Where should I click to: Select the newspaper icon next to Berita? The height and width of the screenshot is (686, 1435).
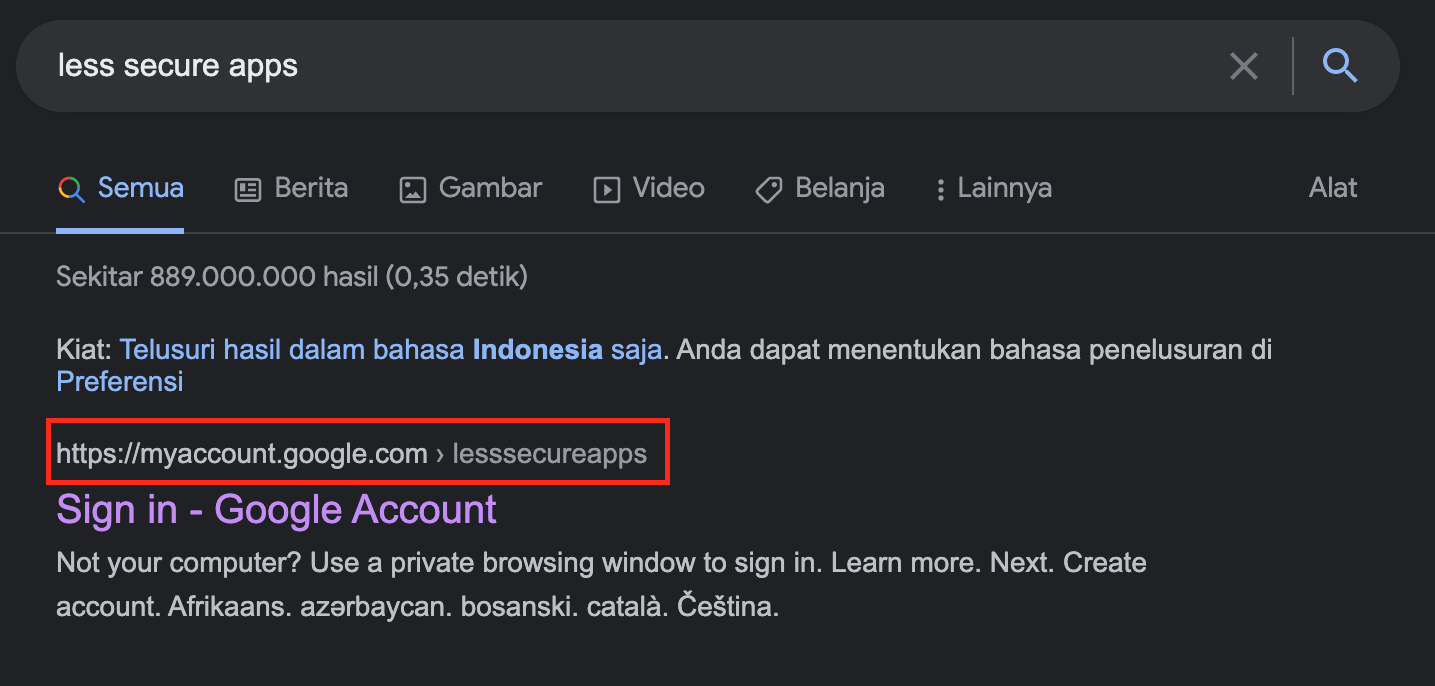coord(246,188)
